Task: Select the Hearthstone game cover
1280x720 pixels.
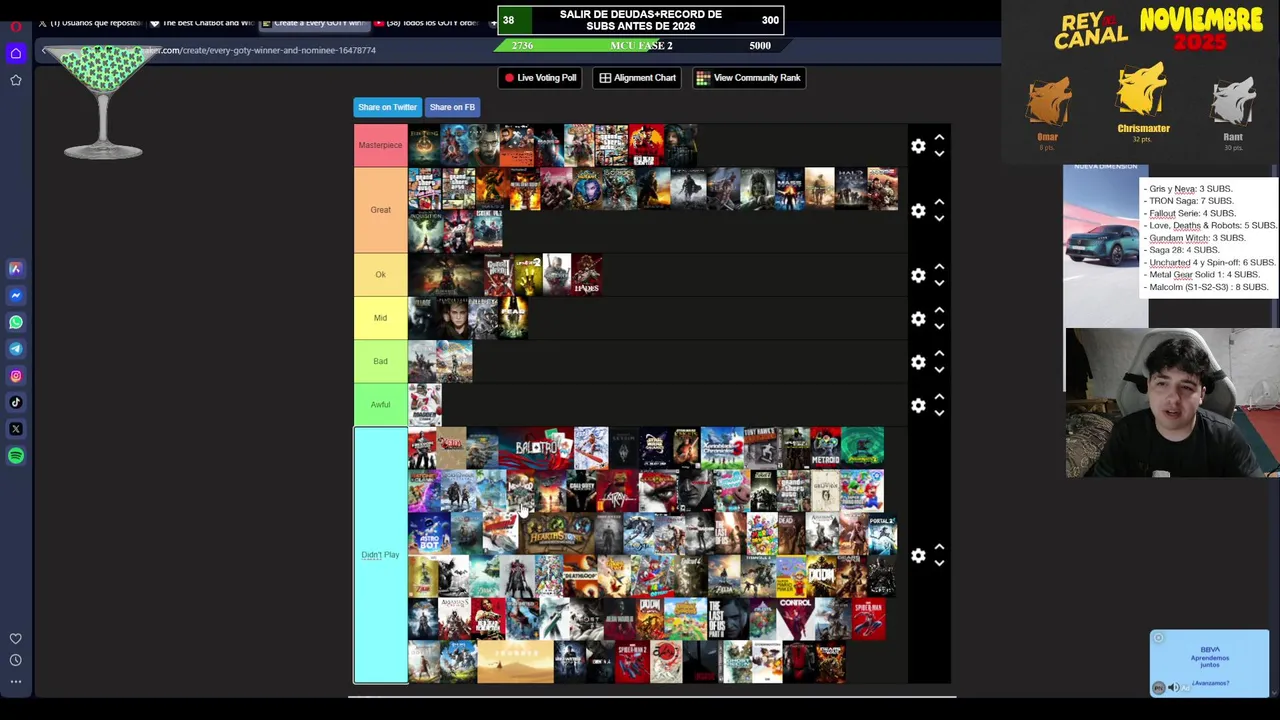Action: tap(558, 533)
